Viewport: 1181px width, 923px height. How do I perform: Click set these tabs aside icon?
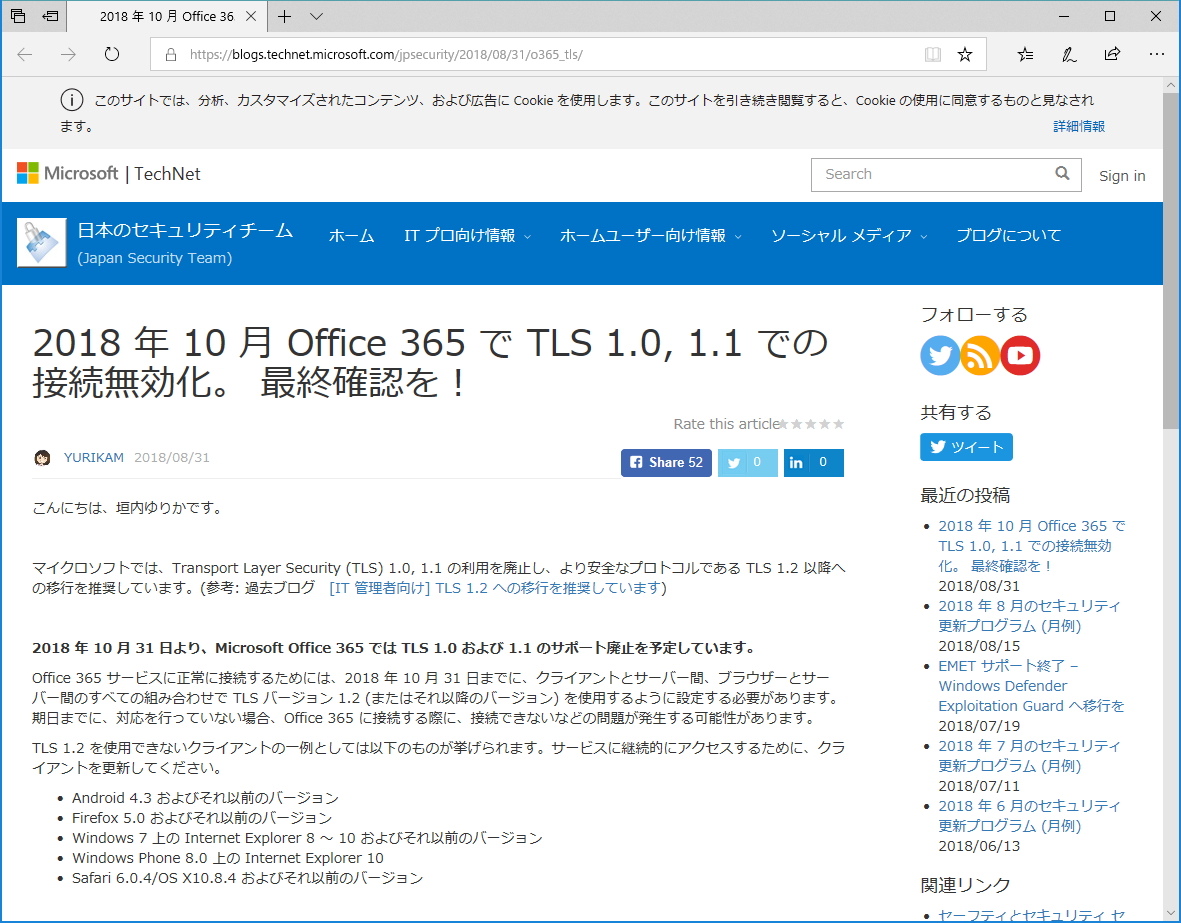pyautogui.click(x=50, y=16)
